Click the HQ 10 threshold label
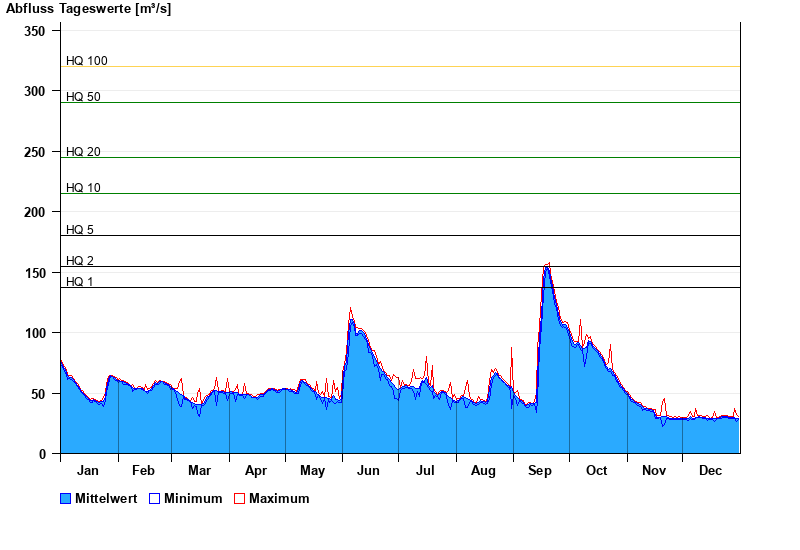Image resolution: width=800 pixels, height=550 pixels. pyautogui.click(x=84, y=188)
